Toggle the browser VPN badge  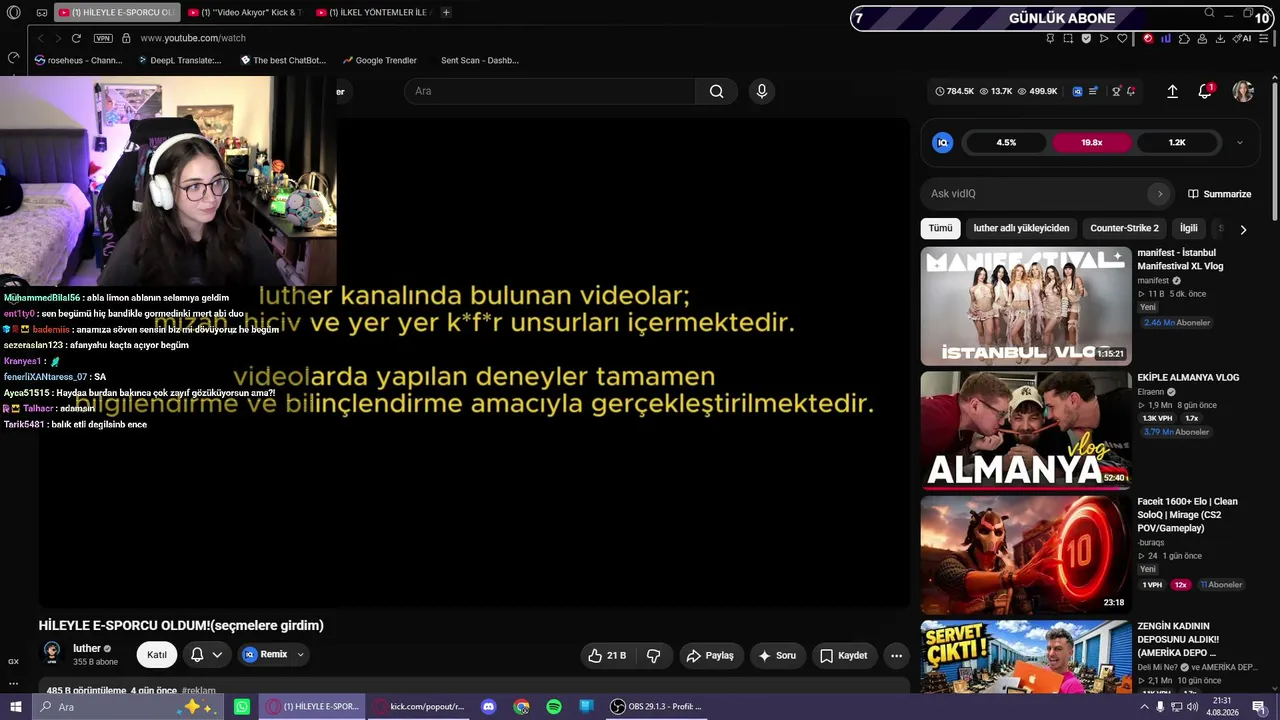tap(103, 38)
